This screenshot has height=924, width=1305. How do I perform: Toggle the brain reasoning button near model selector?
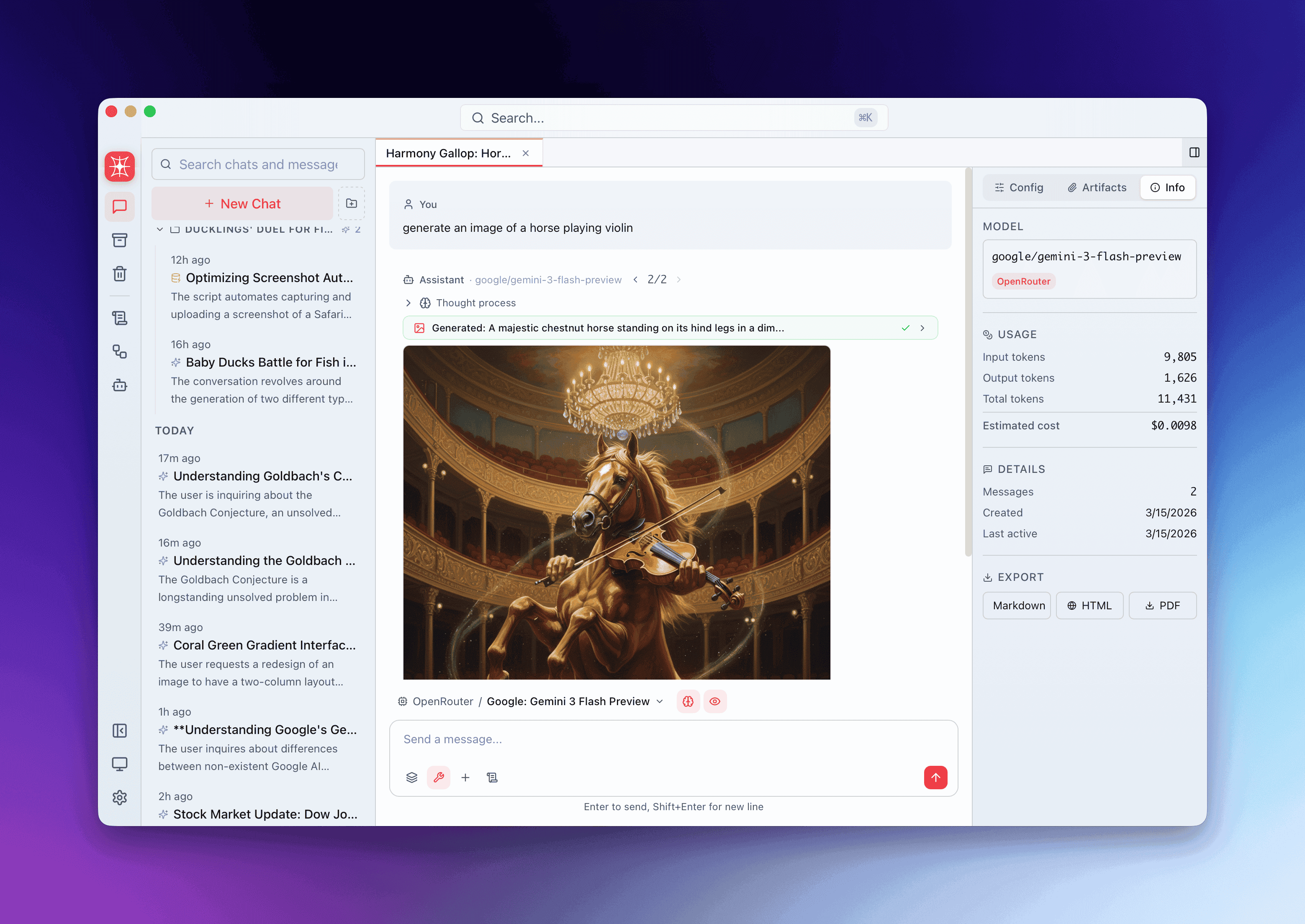pos(688,701)
